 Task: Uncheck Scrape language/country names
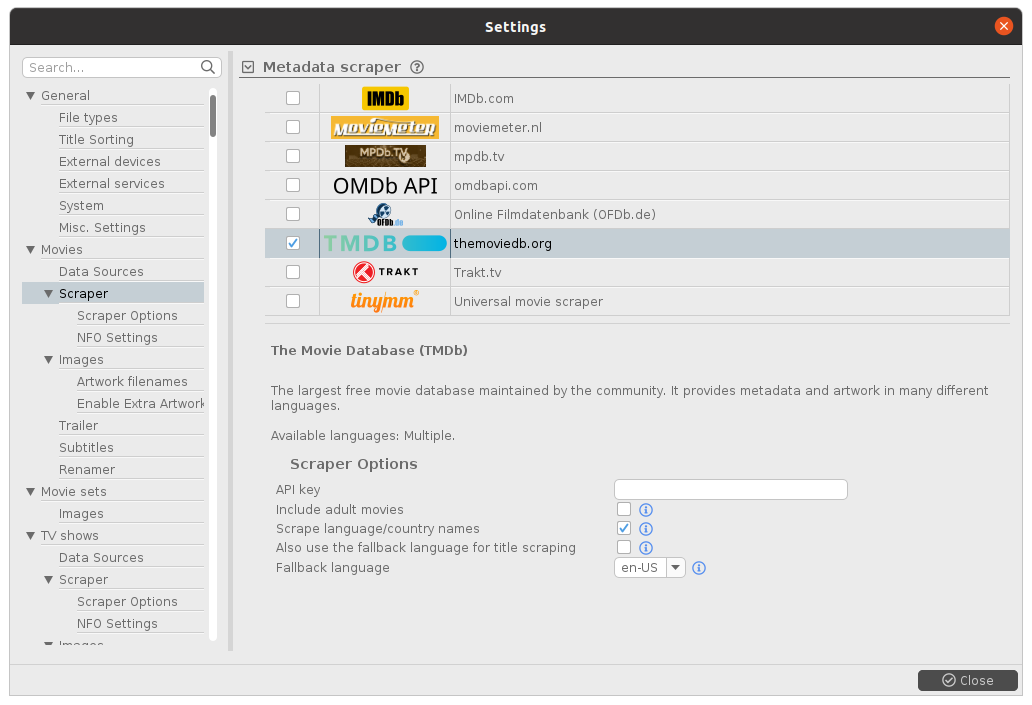[x=624, y=529]
